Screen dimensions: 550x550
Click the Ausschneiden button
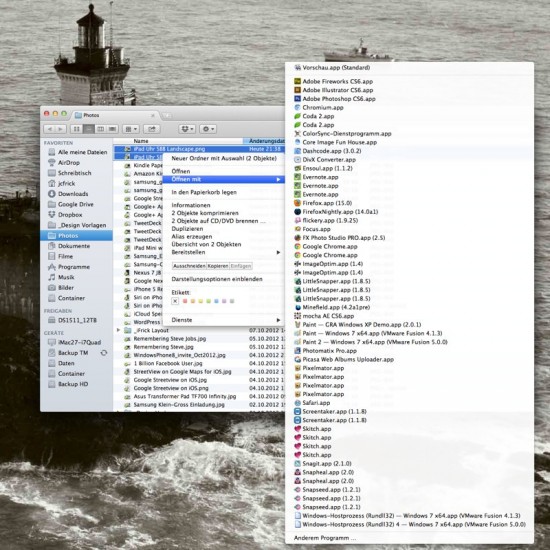pyautogui.click(x=189, y=266)
